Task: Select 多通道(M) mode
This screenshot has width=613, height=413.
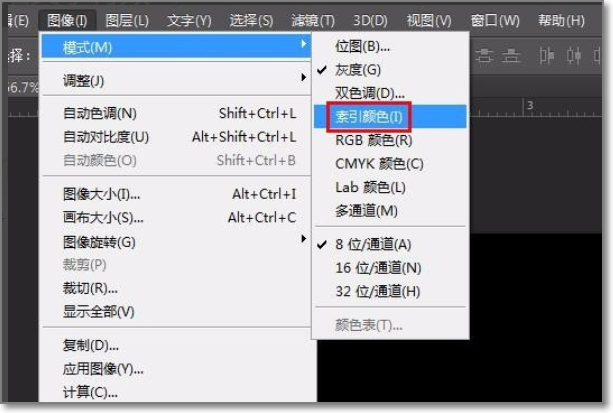Action: click(x=390, y=211)
